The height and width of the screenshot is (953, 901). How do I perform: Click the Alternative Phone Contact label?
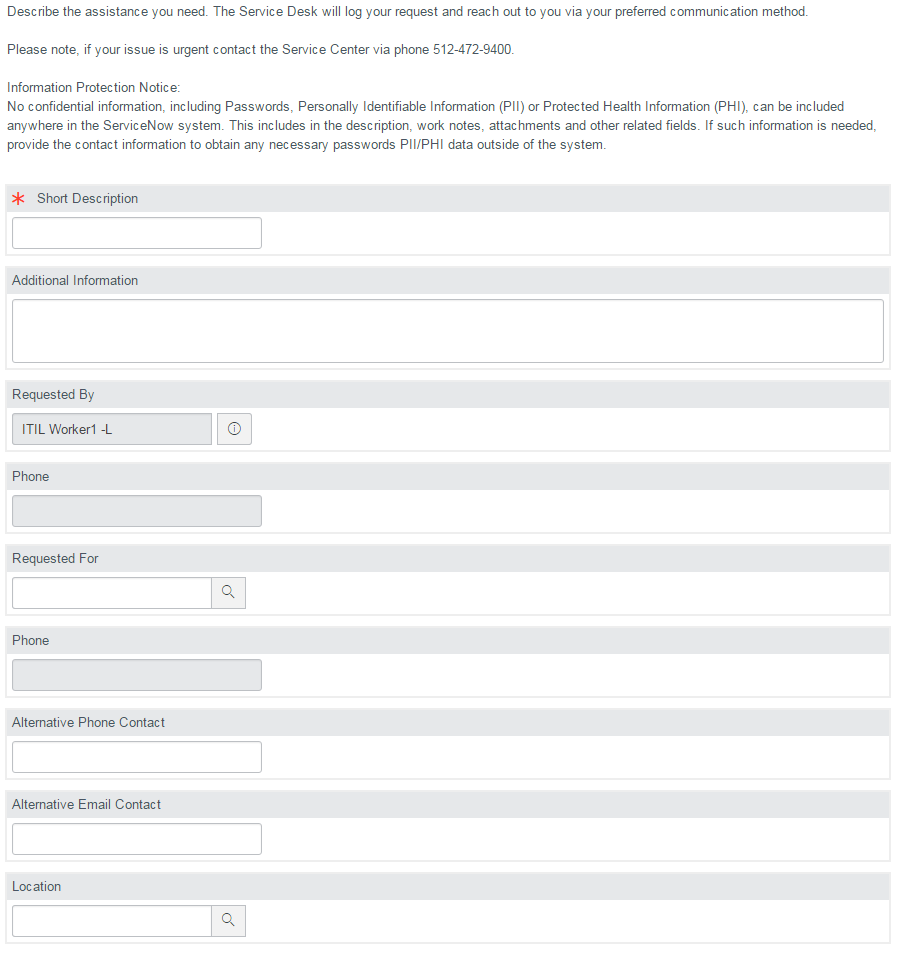pyautogui.click(x=88, y=723)
